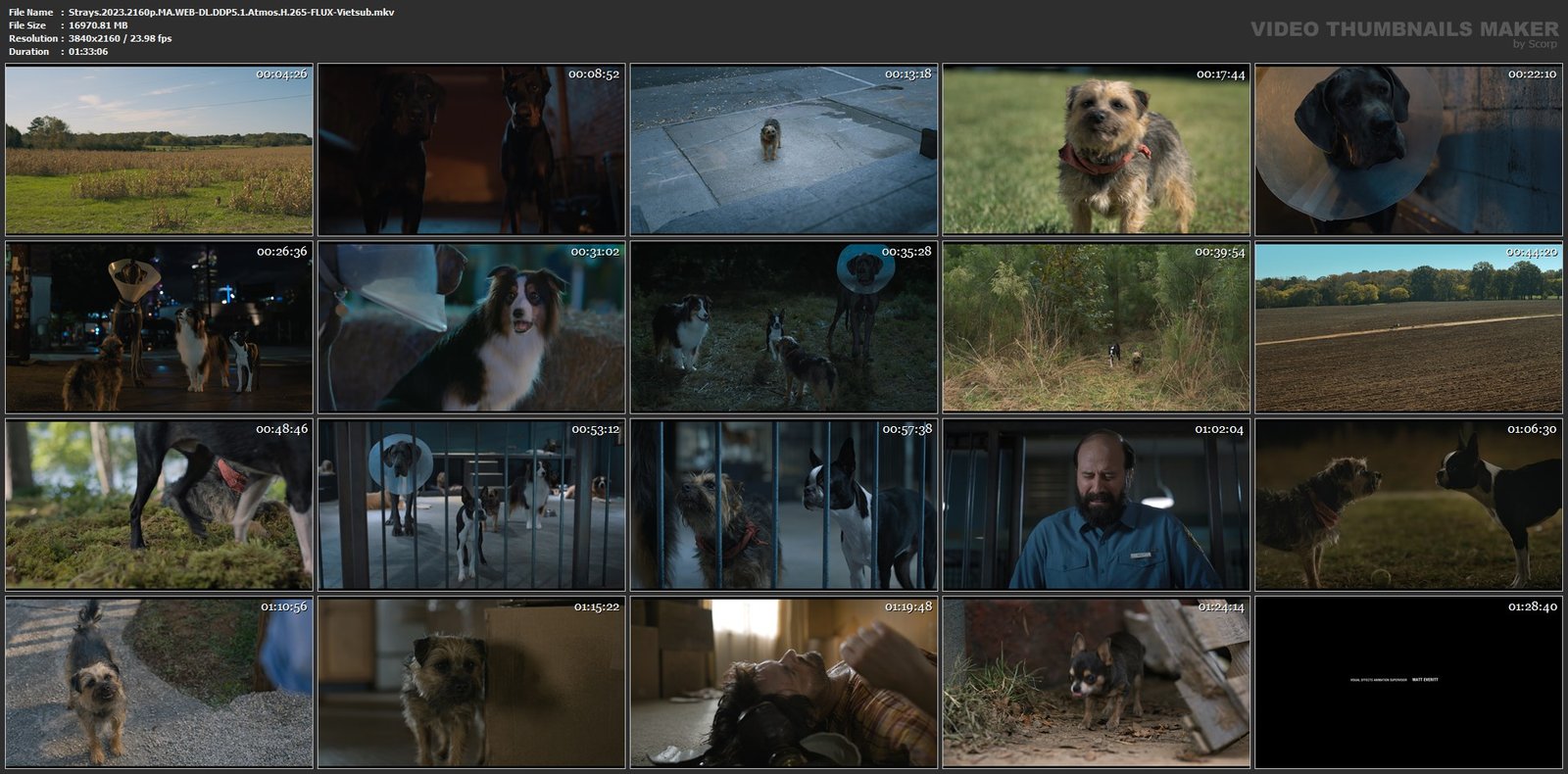The image size is (1568, 774).
Task: Select the thumbnail timestamped 00:22:10
Action: [1409, 150]
